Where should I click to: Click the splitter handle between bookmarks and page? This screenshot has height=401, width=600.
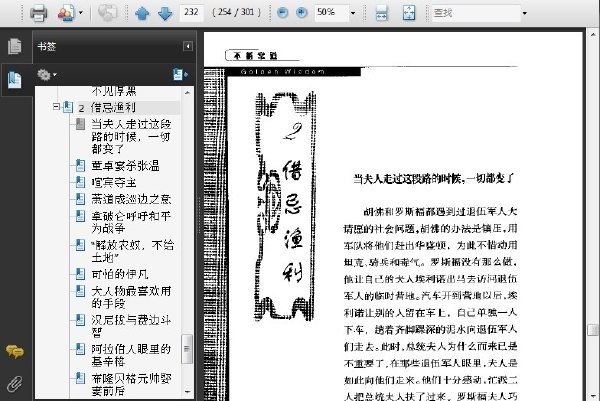tap(199, 215)
